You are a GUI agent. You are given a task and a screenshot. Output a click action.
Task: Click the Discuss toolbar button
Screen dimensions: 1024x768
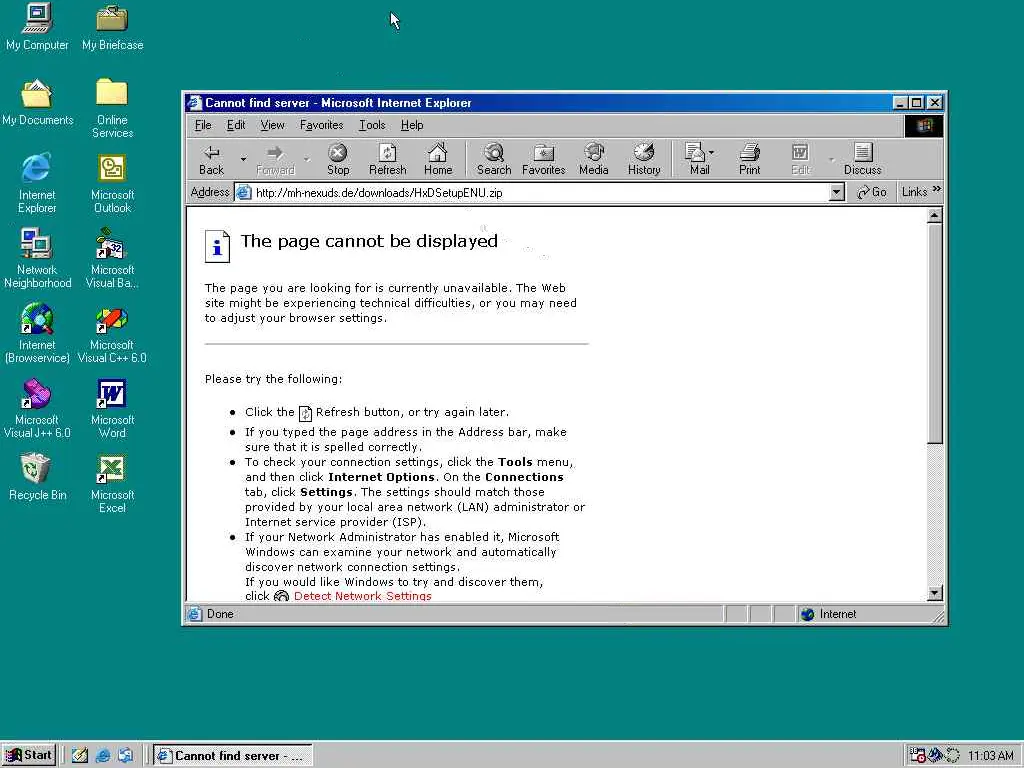tap(863, 160)
